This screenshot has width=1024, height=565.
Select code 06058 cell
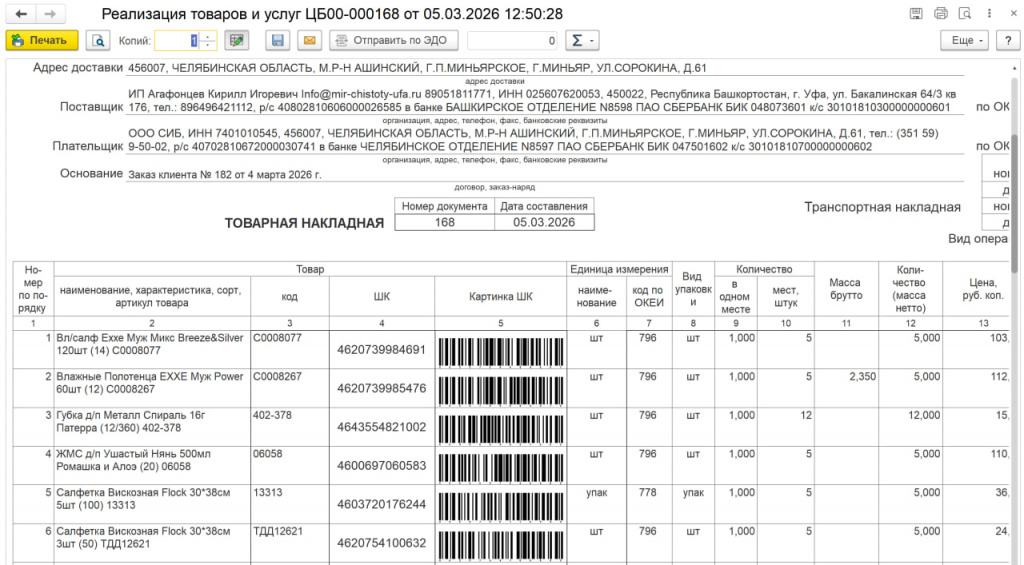click(289, 466)
